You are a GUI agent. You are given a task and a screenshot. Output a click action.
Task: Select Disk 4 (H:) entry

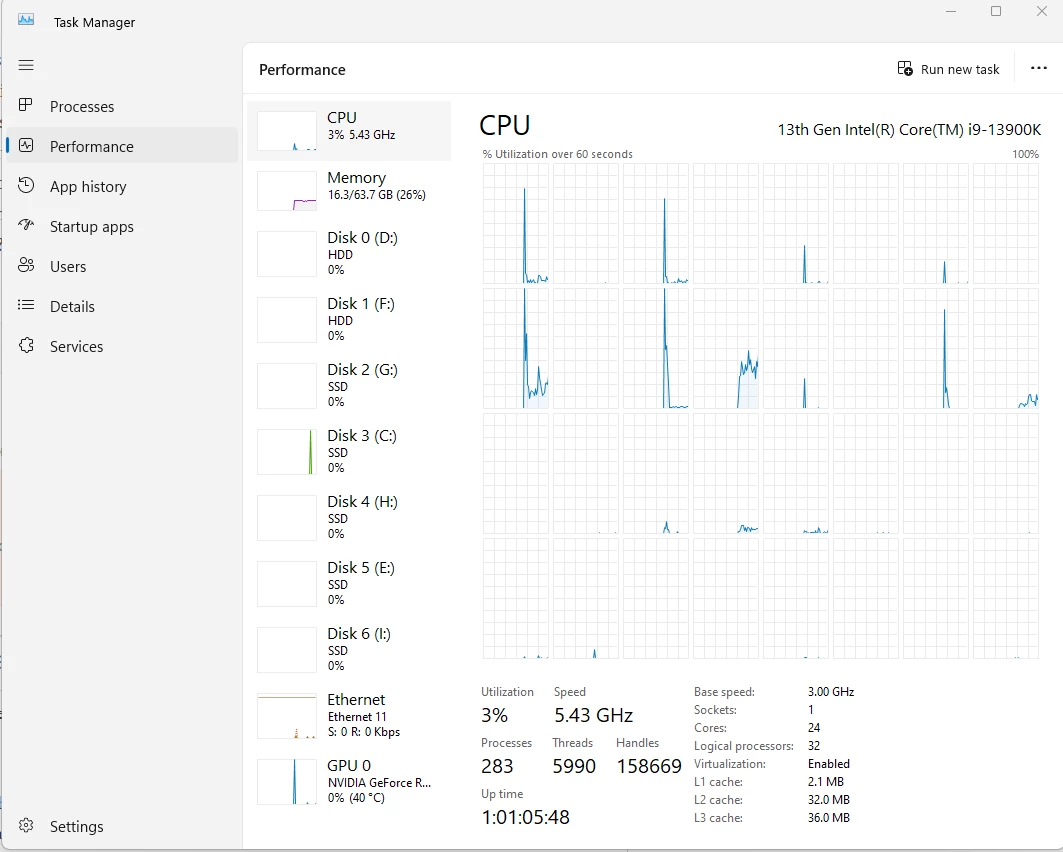(x=348, y=517)
